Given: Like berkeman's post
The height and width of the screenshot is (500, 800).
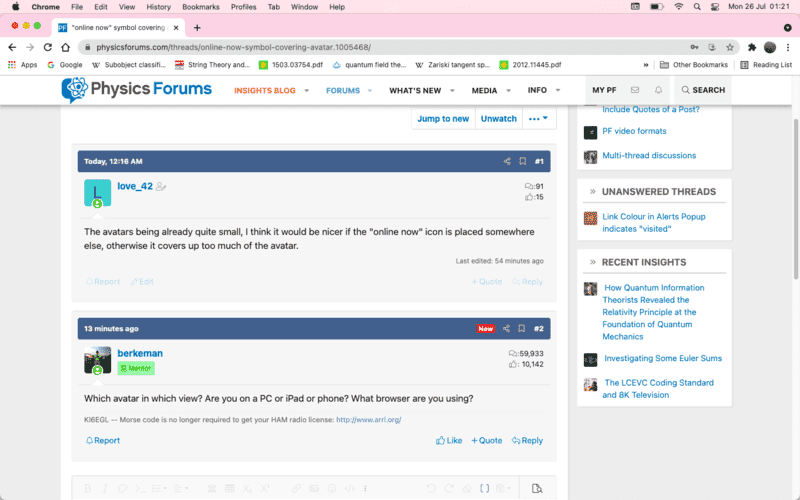Looking at the screenshot, I should click(449, 440).
